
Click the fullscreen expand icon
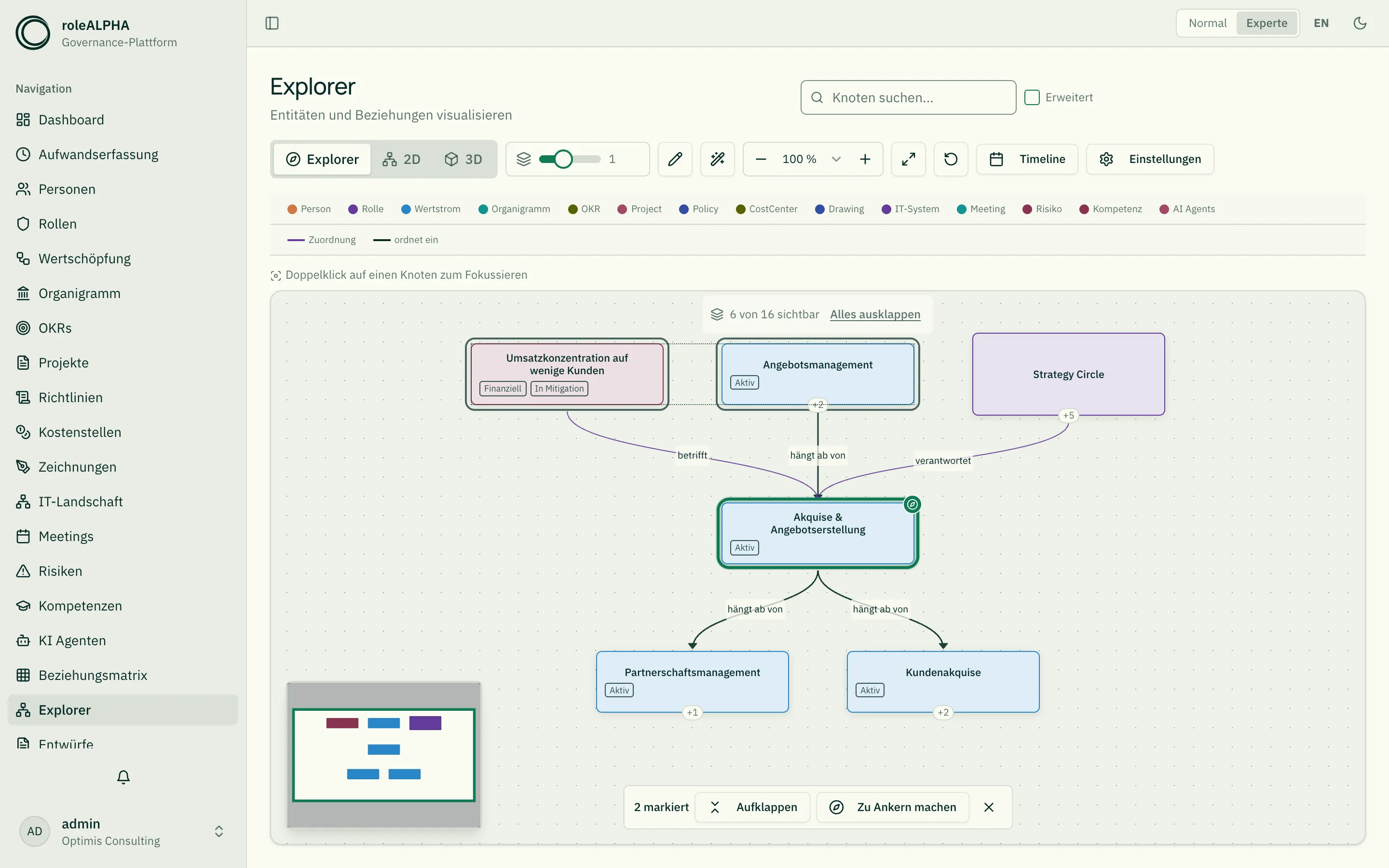tap(908, 159)
